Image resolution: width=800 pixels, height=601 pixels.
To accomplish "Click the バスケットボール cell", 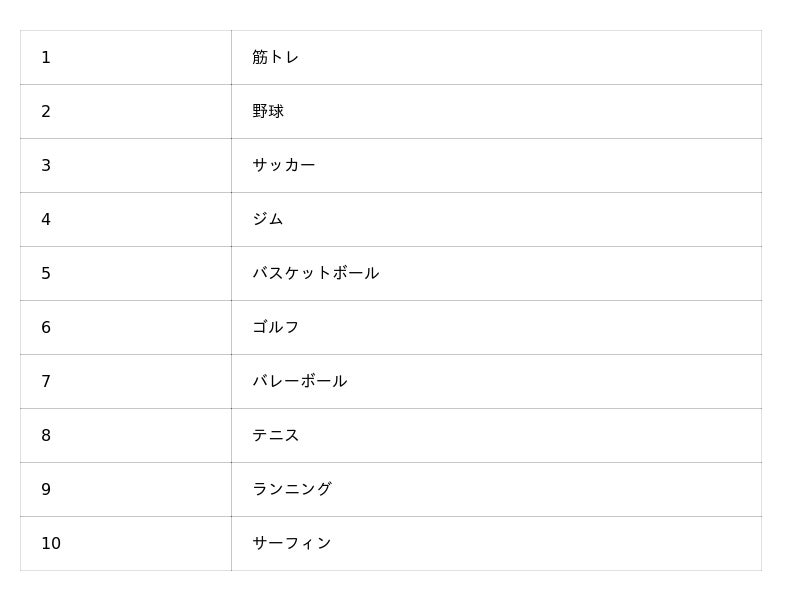I will pyautogui.click(x=316, y=274).
